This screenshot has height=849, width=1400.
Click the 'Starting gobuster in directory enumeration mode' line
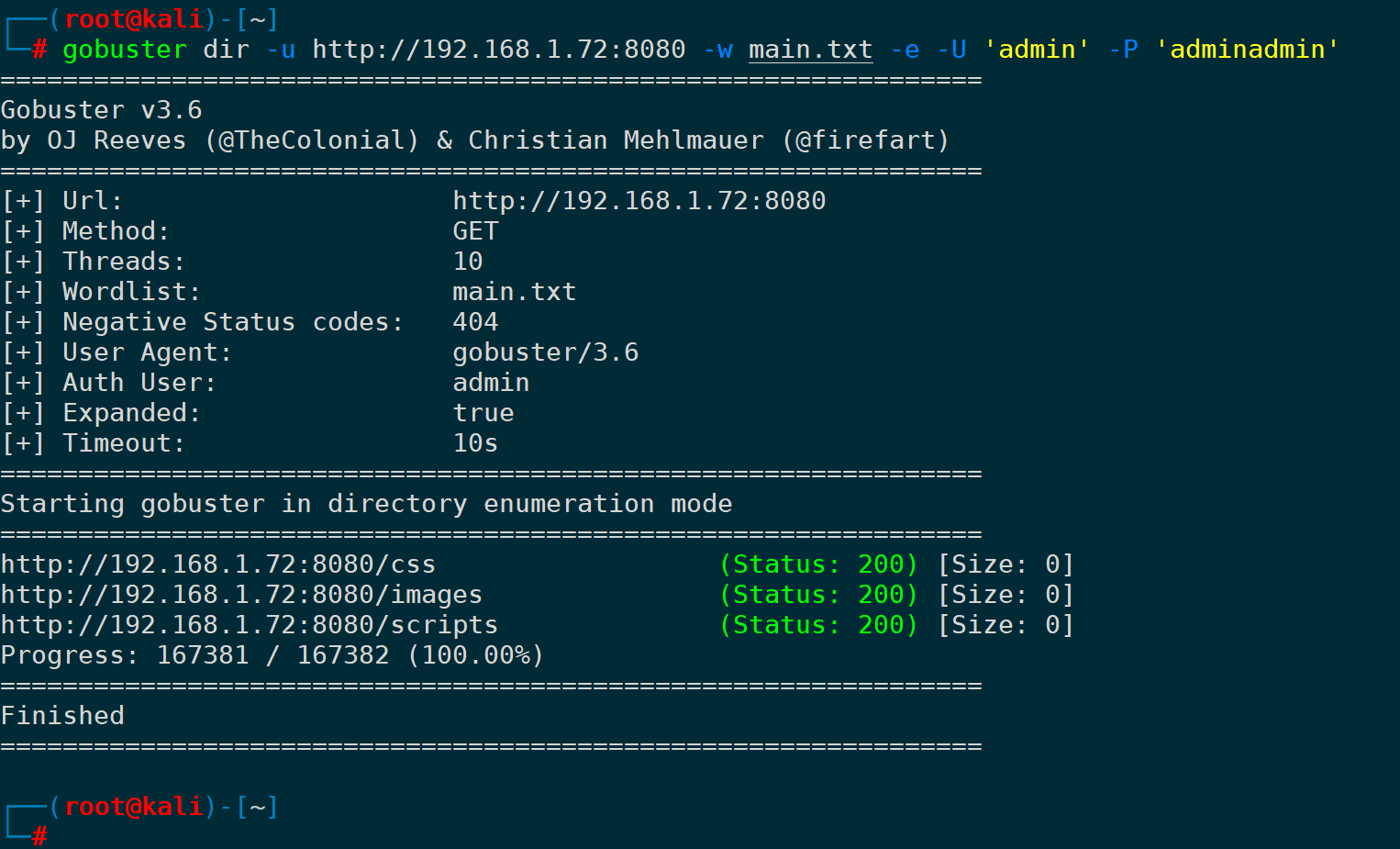(x=367, y=504)
